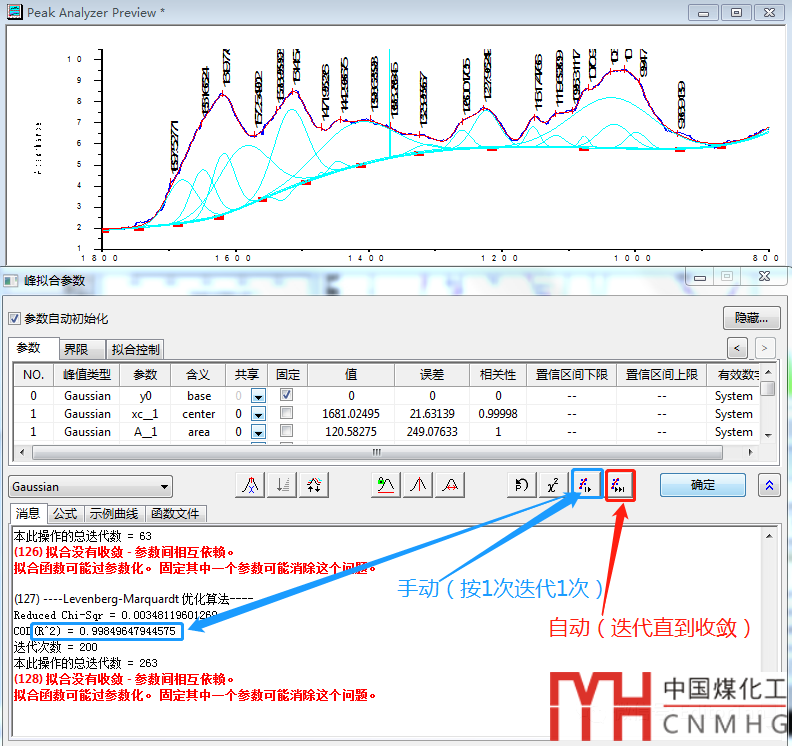
Task: Uncheck the 固定 box for y0
Action: click(286, 396)
